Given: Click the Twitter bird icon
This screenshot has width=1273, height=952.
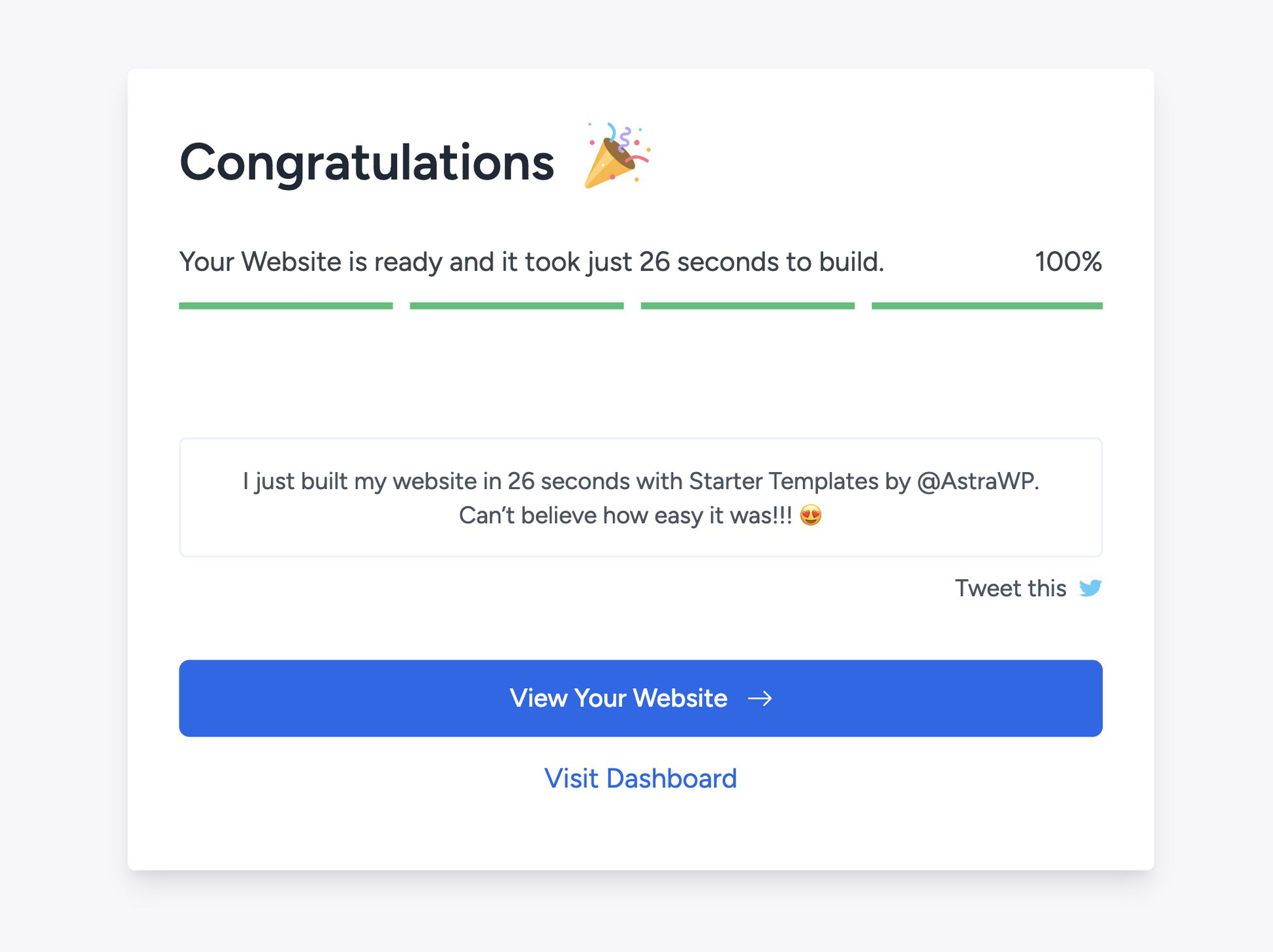Looking at the screenshot, I should 1090,588.
